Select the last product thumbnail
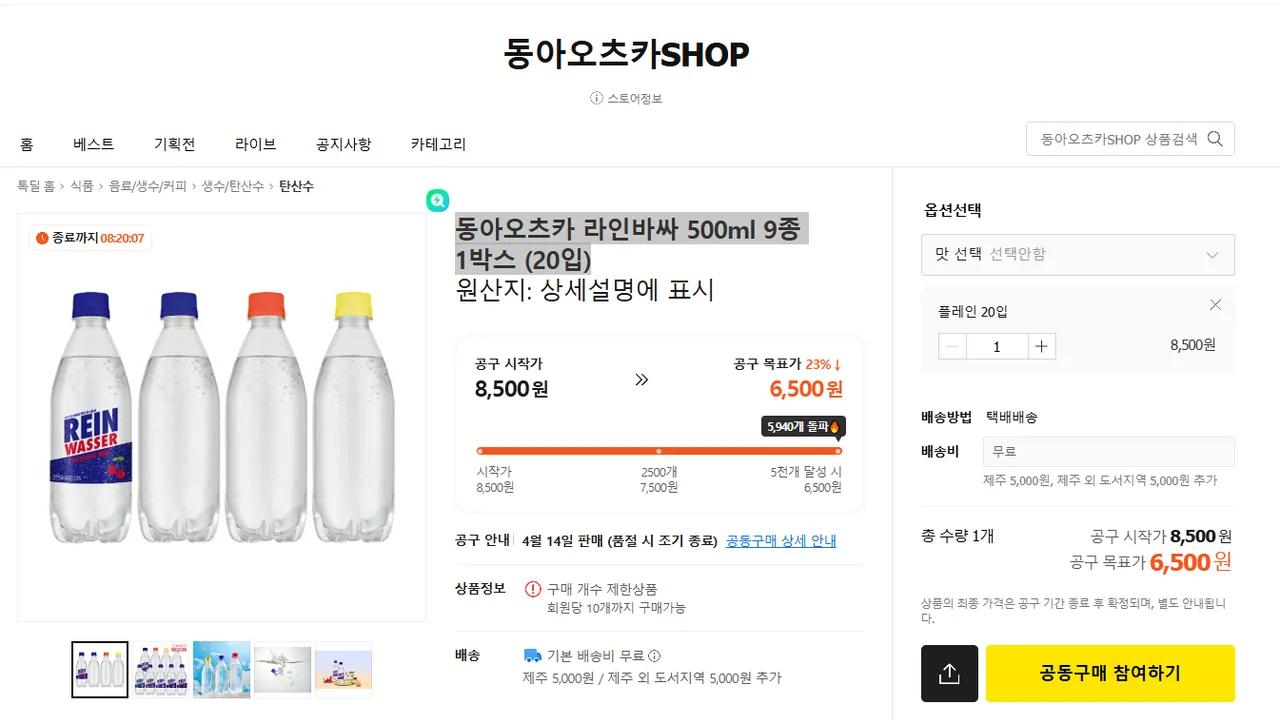The image size is (1280, 720). coord(343,669)
